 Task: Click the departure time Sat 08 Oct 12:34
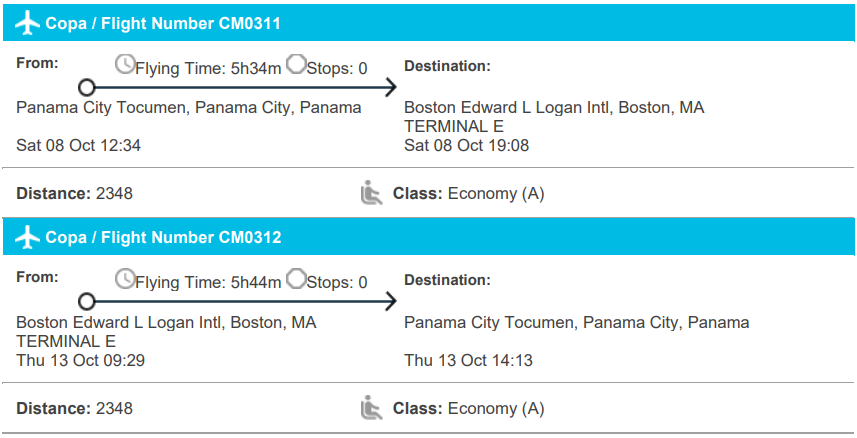[x=79, y=146]
